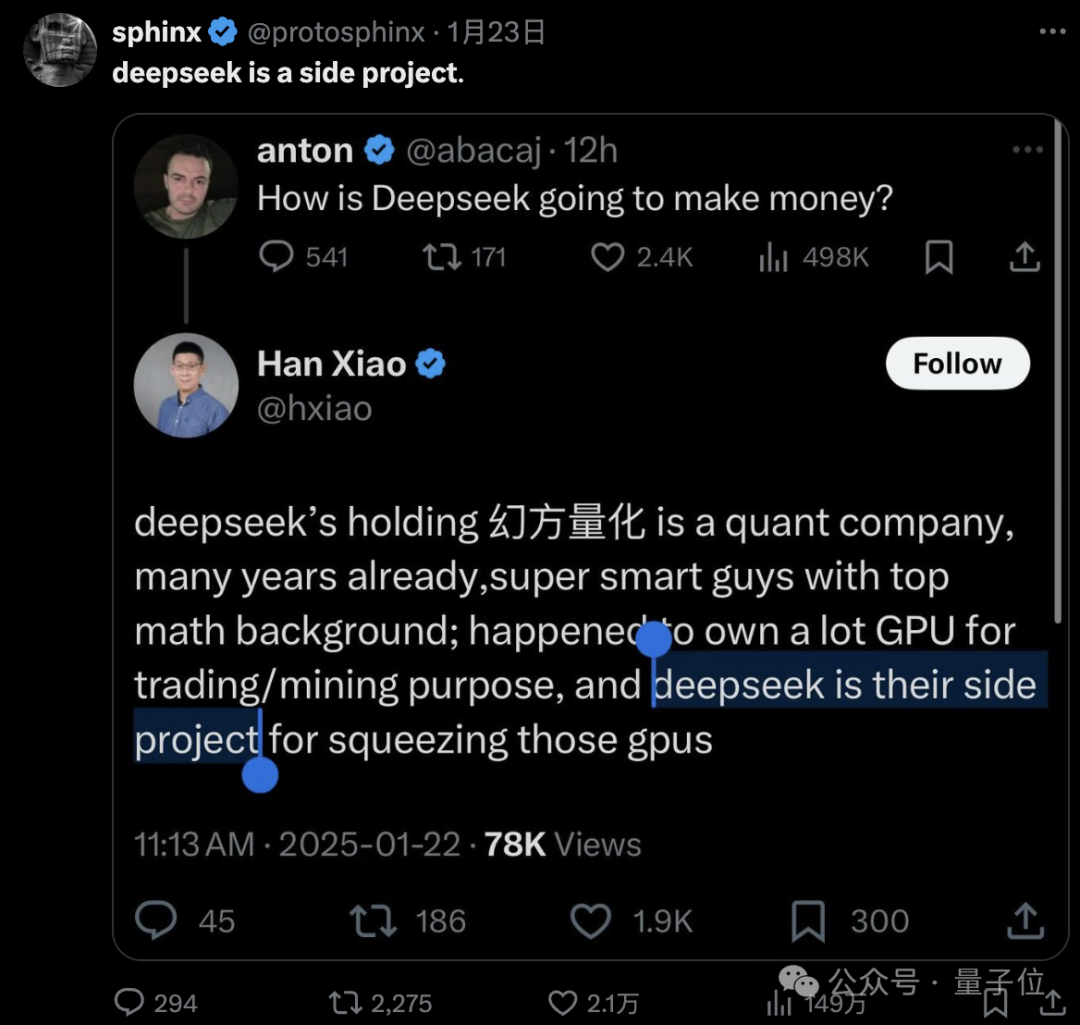Open the 1月23日 timestamp link
Viewport: 1080px width, 1025px height.
496,31
